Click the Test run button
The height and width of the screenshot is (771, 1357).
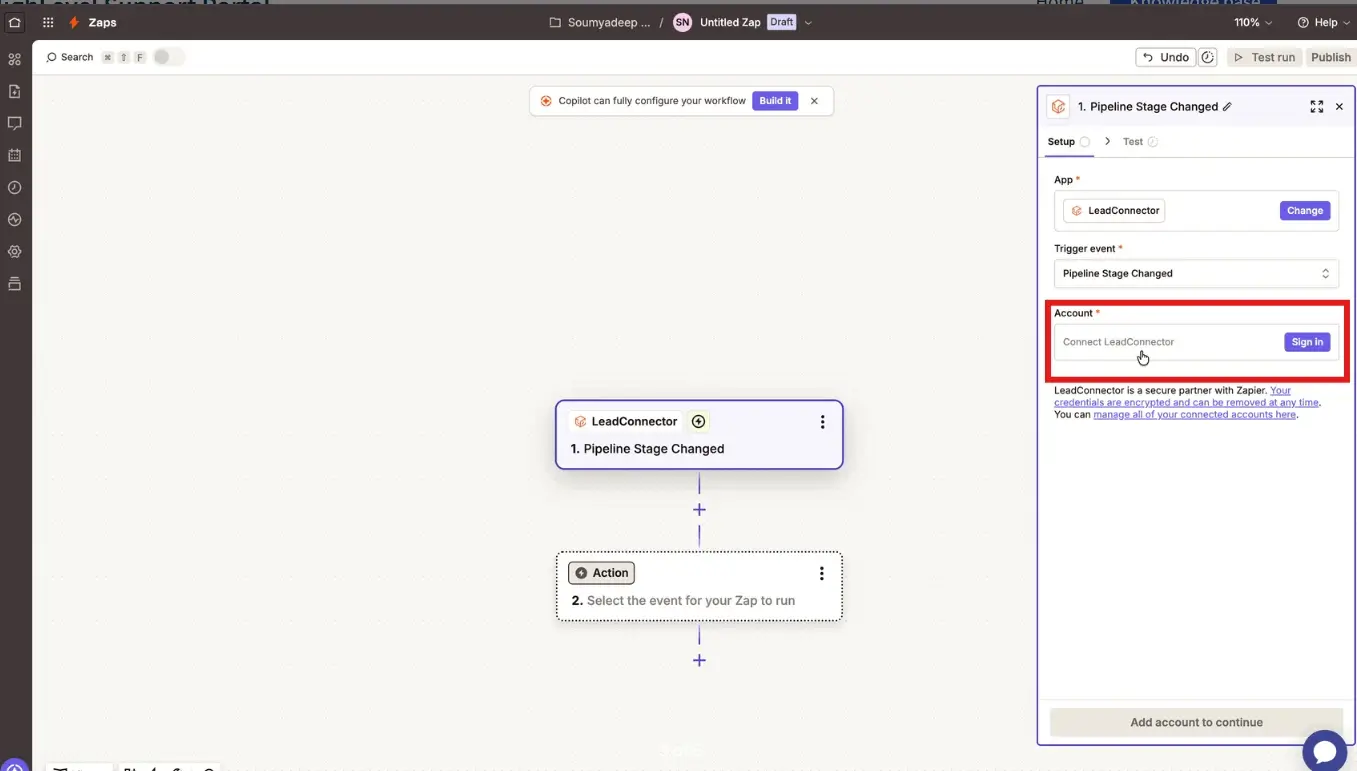[1264, 57]
